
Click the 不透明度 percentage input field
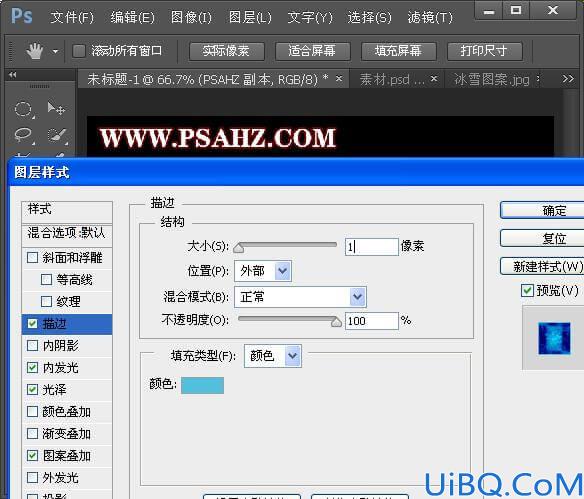pos(372,321)
